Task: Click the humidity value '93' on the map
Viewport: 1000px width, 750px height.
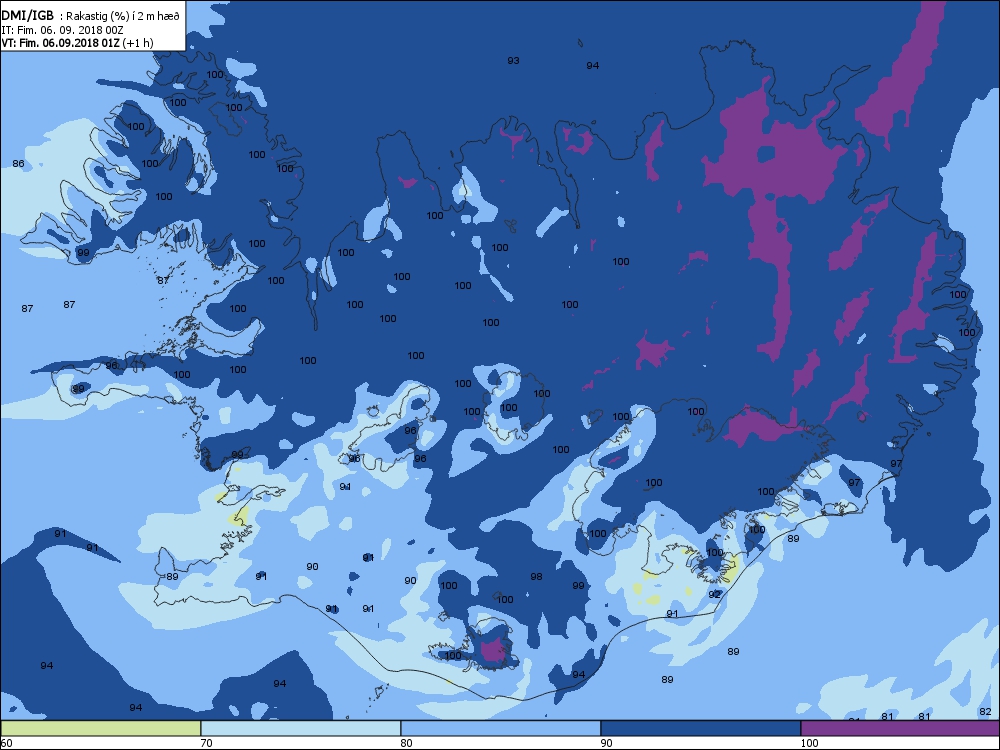Action: [513, 61]
